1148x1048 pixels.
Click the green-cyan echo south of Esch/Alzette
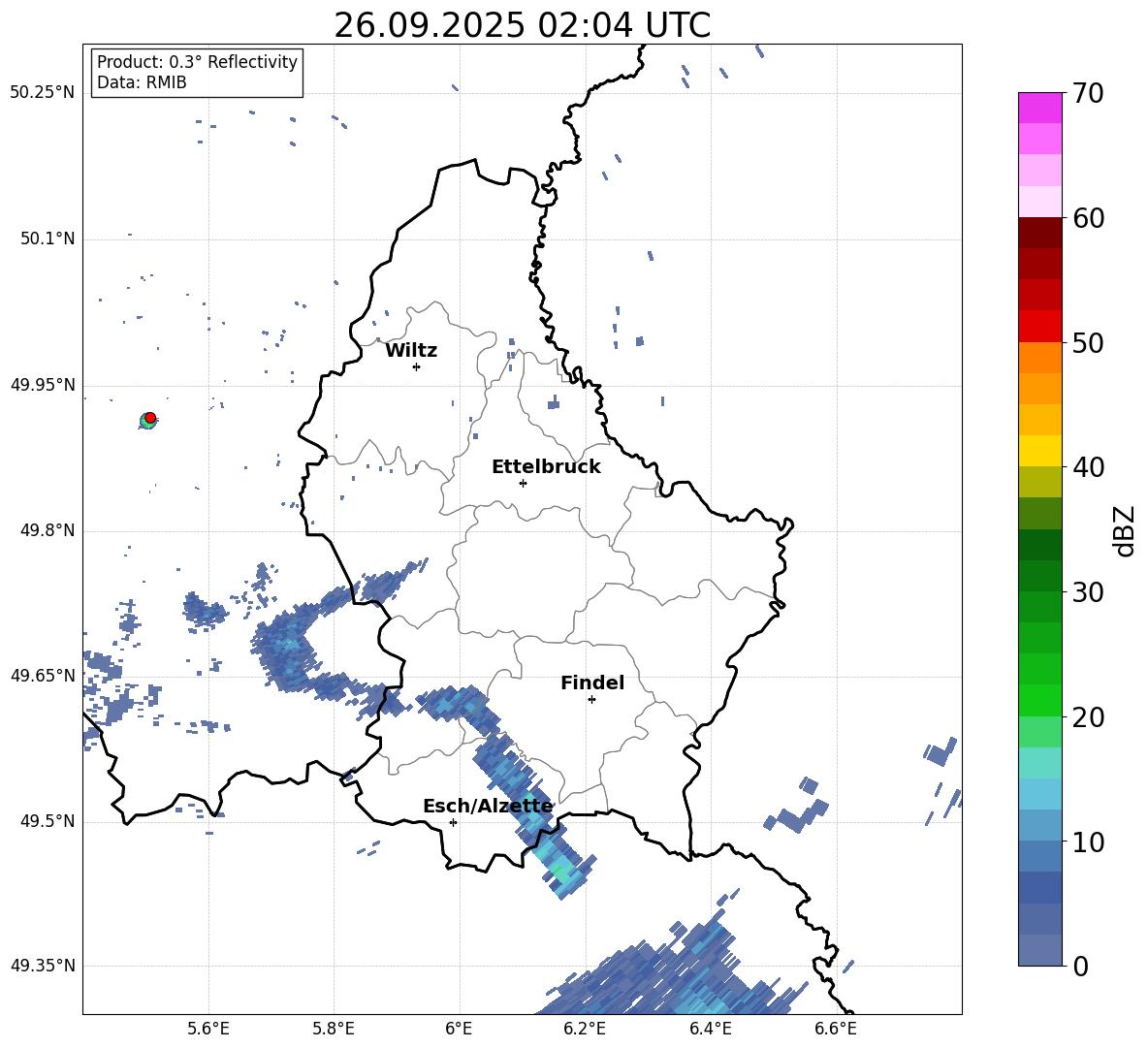click(559, 870)
